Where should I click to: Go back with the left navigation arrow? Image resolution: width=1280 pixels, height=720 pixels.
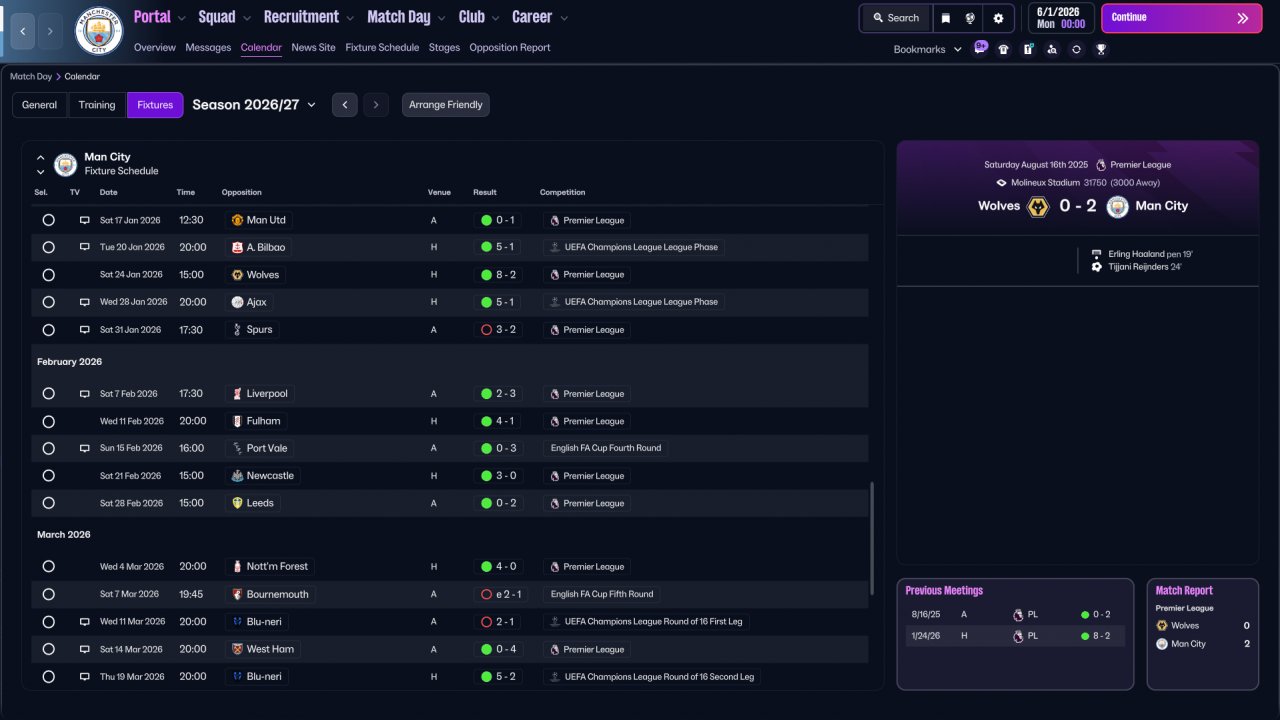click(23, 32)
